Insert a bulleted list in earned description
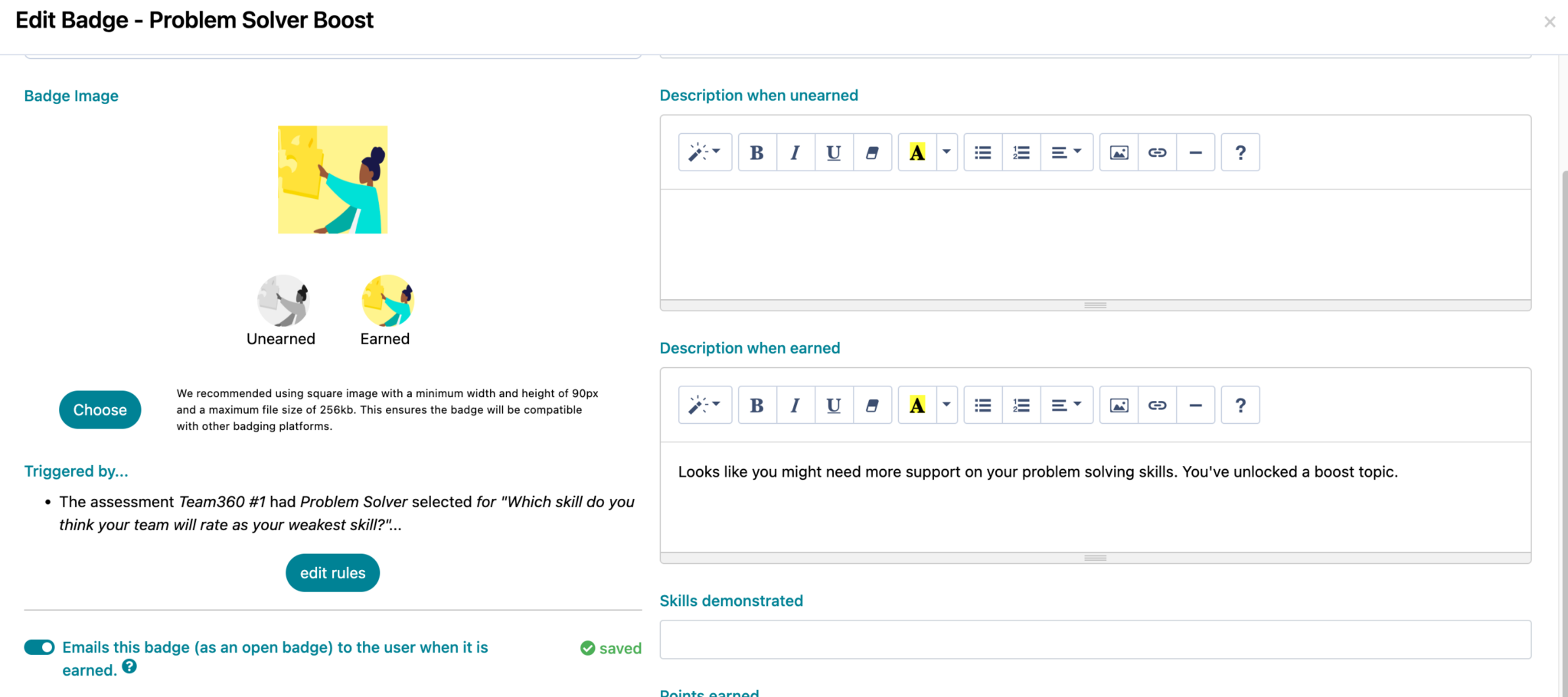1568x697 pixels. (982, 405)
